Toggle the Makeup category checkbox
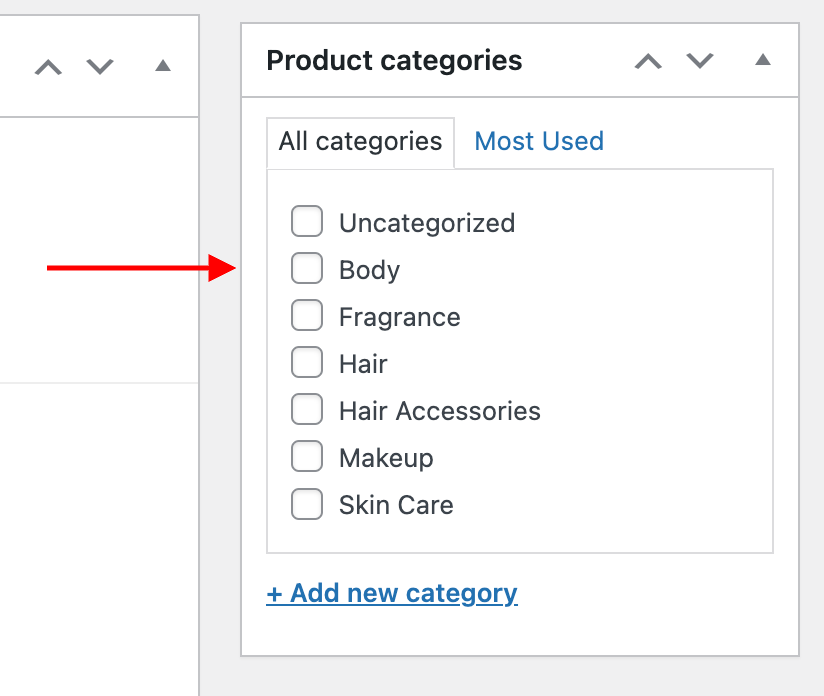Image resolution: width=824 pixels, height=696 pixels. point(307,457)
